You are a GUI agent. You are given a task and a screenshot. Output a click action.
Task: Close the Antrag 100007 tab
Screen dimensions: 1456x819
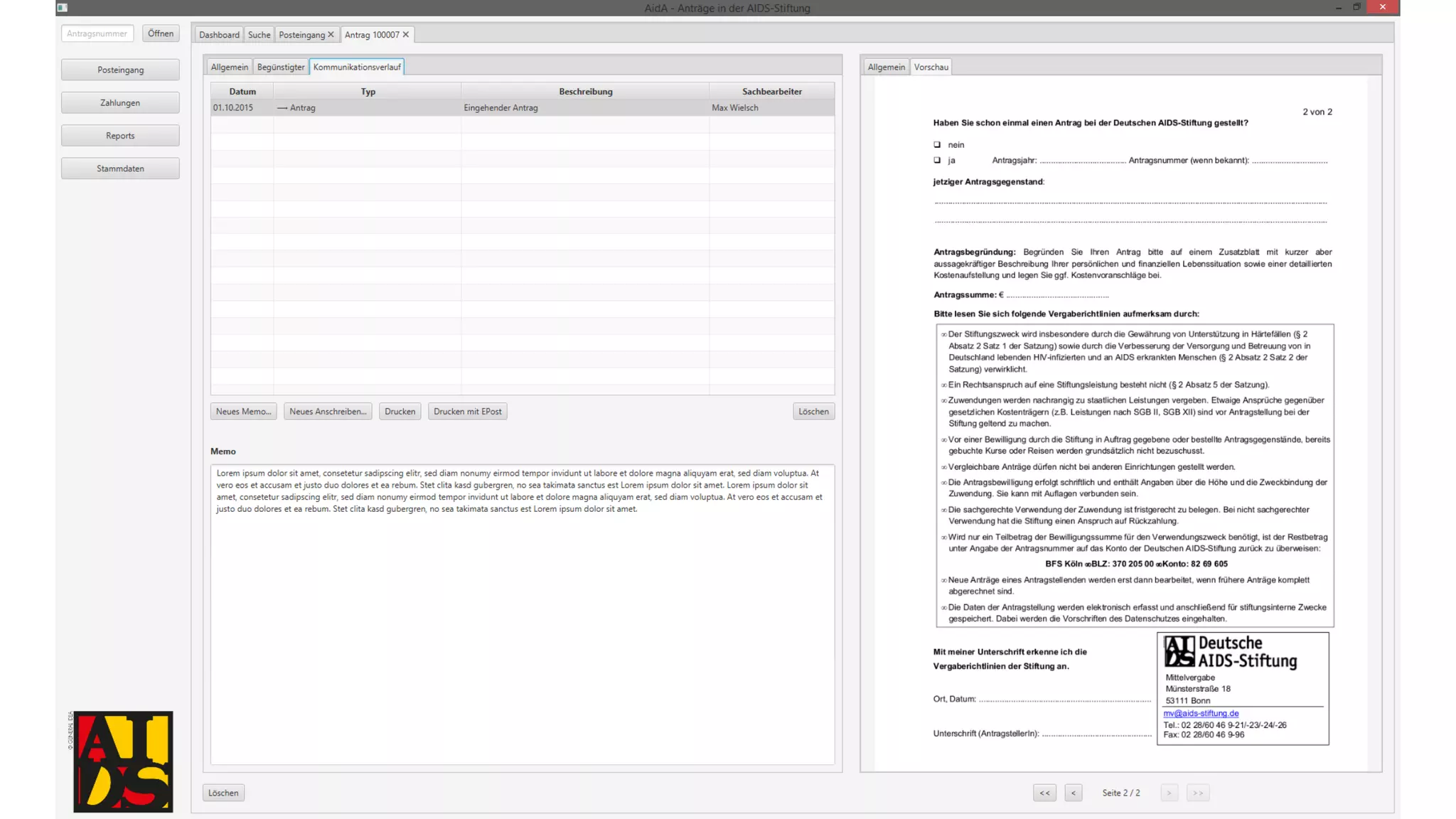(x=406, y=34)
